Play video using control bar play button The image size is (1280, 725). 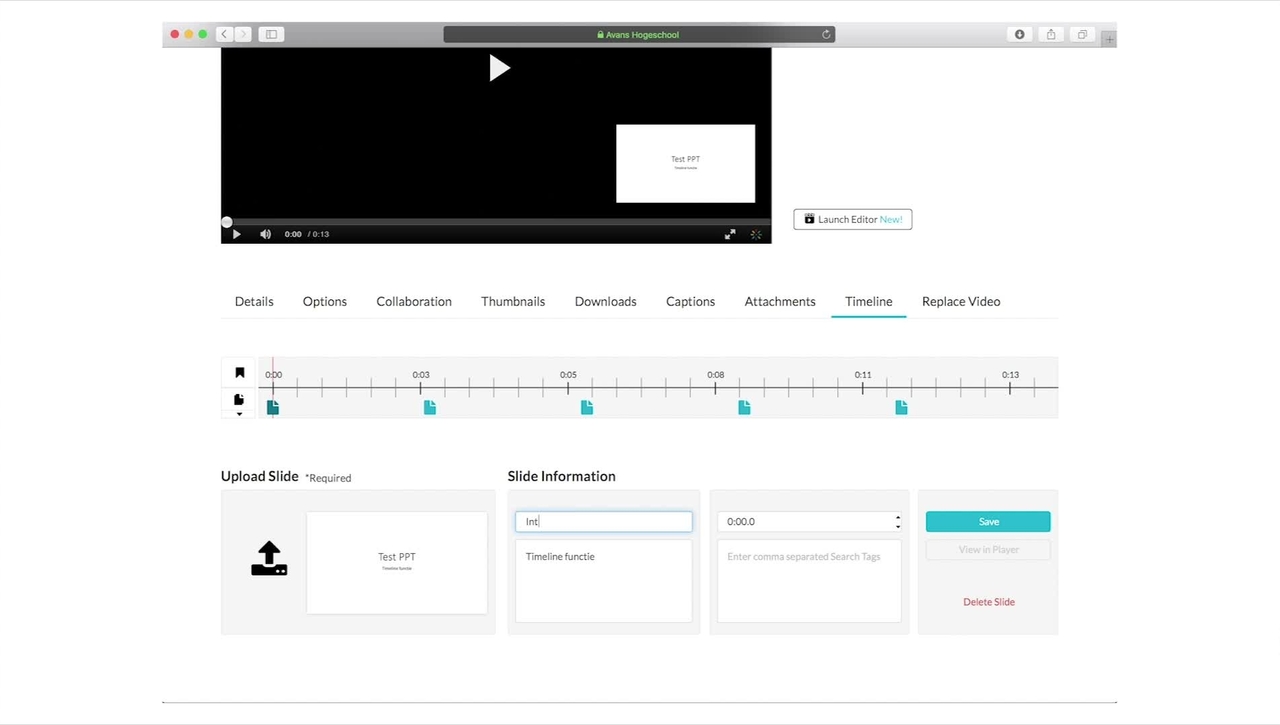coord(236,234)
